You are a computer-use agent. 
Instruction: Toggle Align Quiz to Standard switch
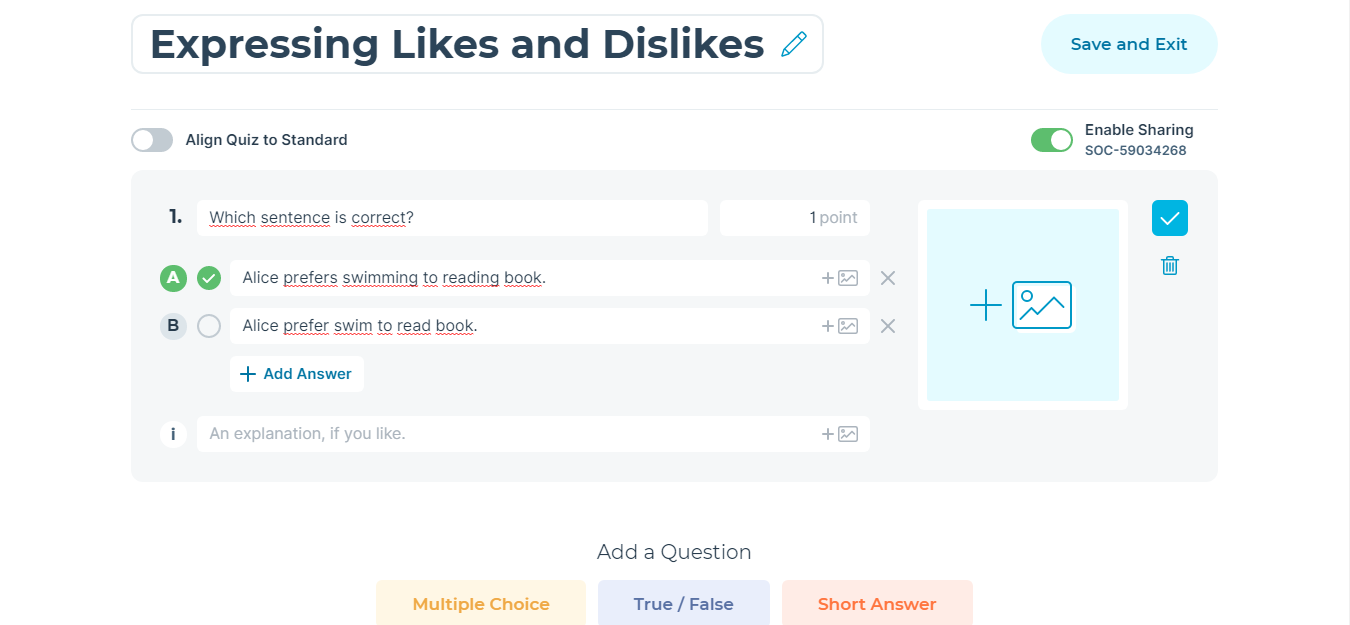click(x=152, y=140)
